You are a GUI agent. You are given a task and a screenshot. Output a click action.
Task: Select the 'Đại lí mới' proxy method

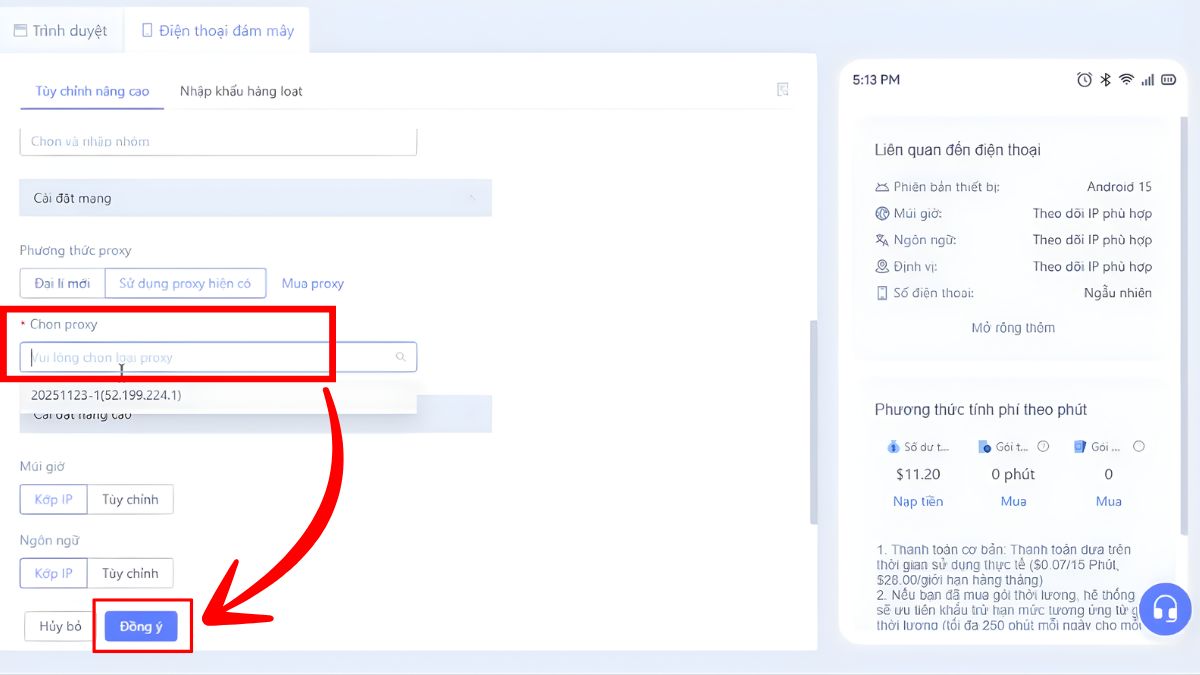click(62, 283)
